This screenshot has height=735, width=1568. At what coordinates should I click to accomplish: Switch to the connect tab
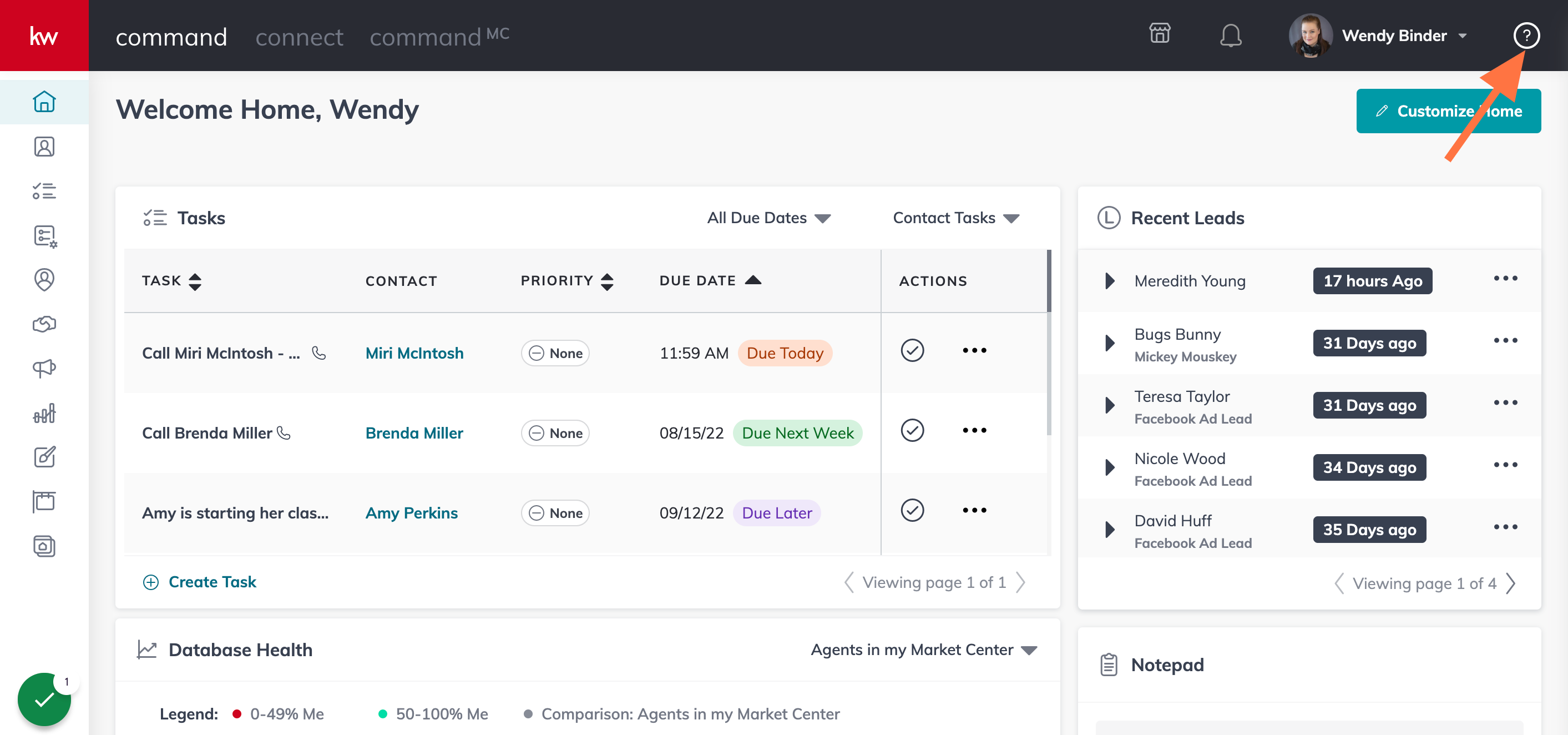tap(299, 37)
